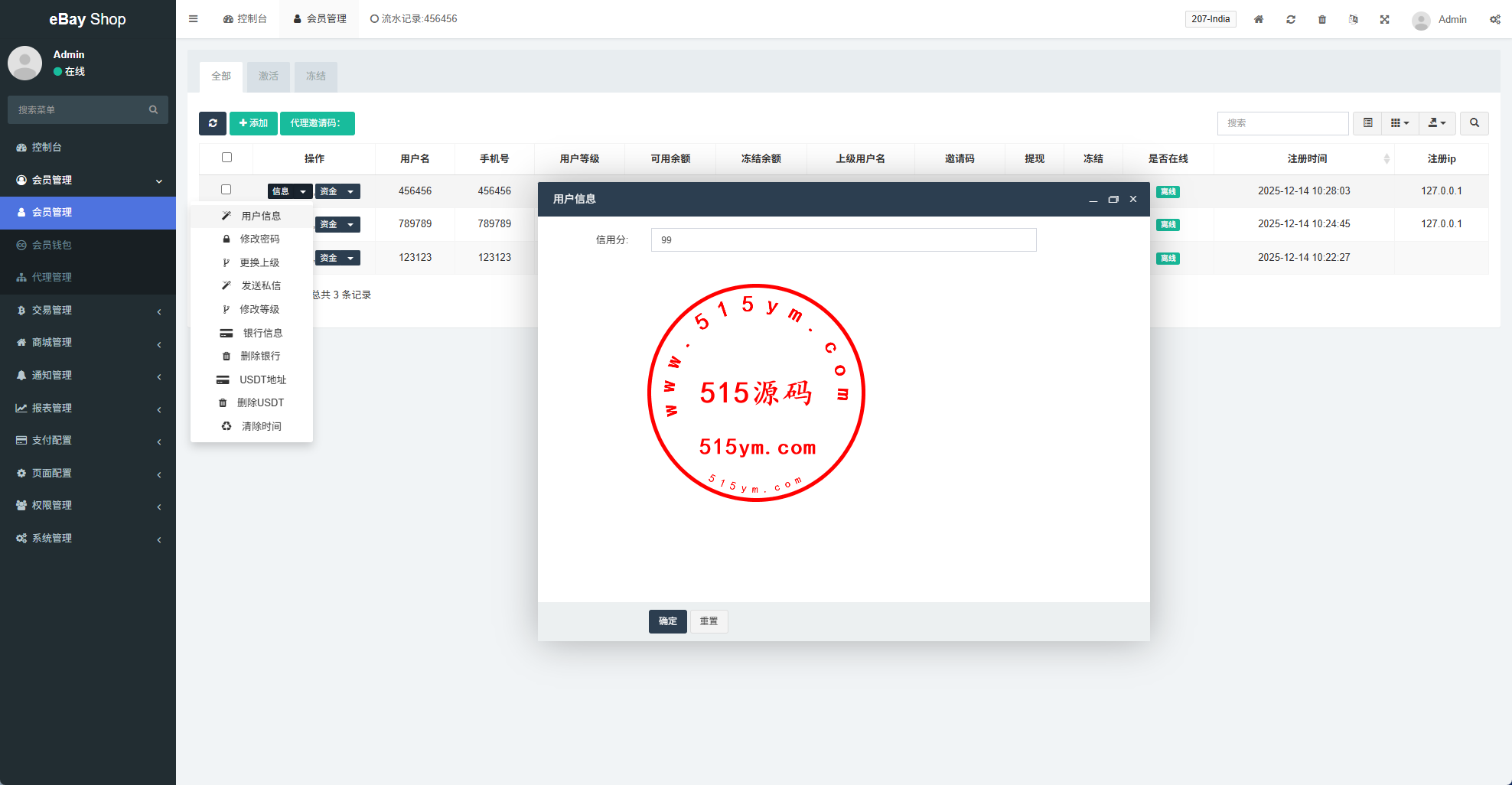Click the table search magnifier button
This screenshot has width=1512, height=785.
click(1474, 123)
